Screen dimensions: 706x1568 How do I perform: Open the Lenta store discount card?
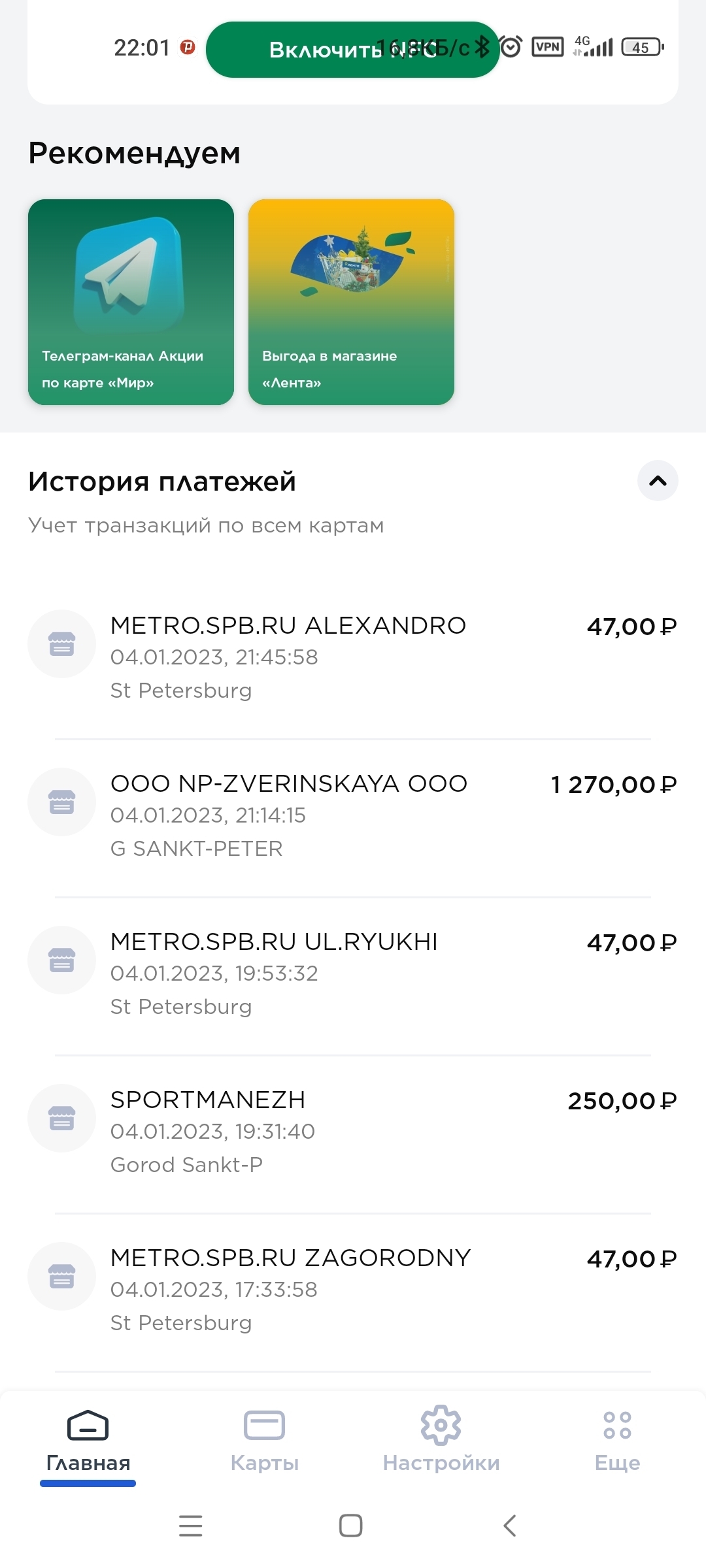click(351, 302)
